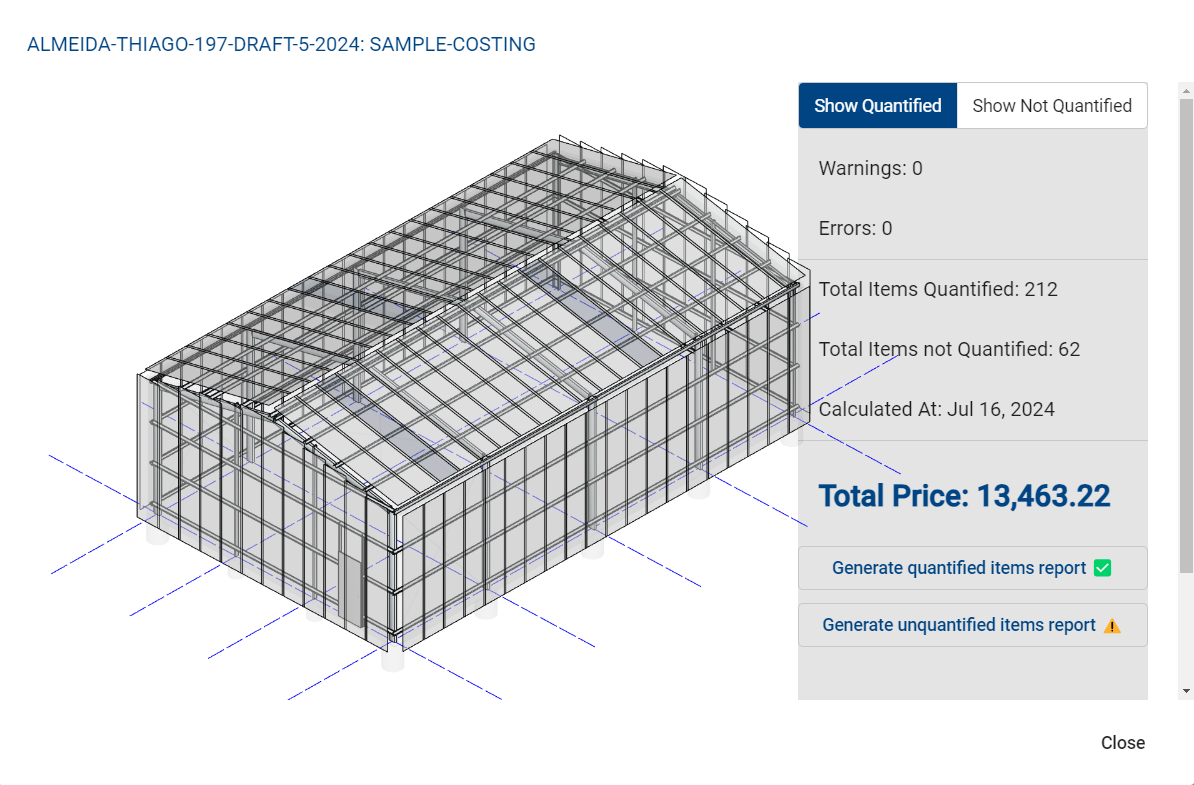Image resolution: width=1194 pixels, height=785 pixels.
Task: Click the side panel scrollbar thumb
Action: click(1186, 336)
